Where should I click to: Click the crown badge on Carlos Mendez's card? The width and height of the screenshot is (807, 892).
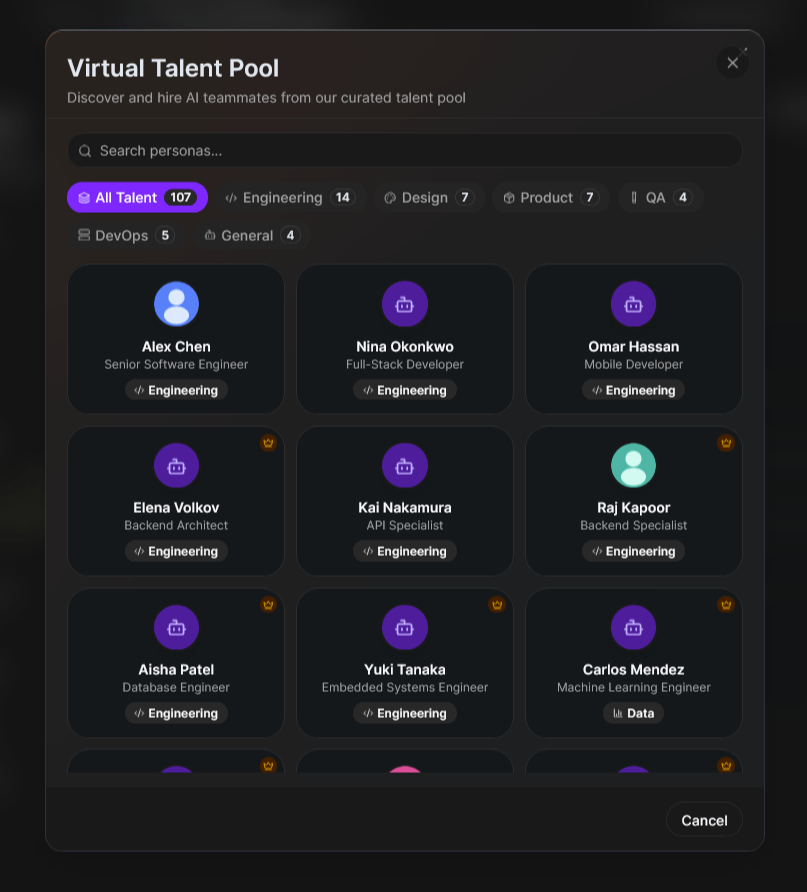point(726,605)
